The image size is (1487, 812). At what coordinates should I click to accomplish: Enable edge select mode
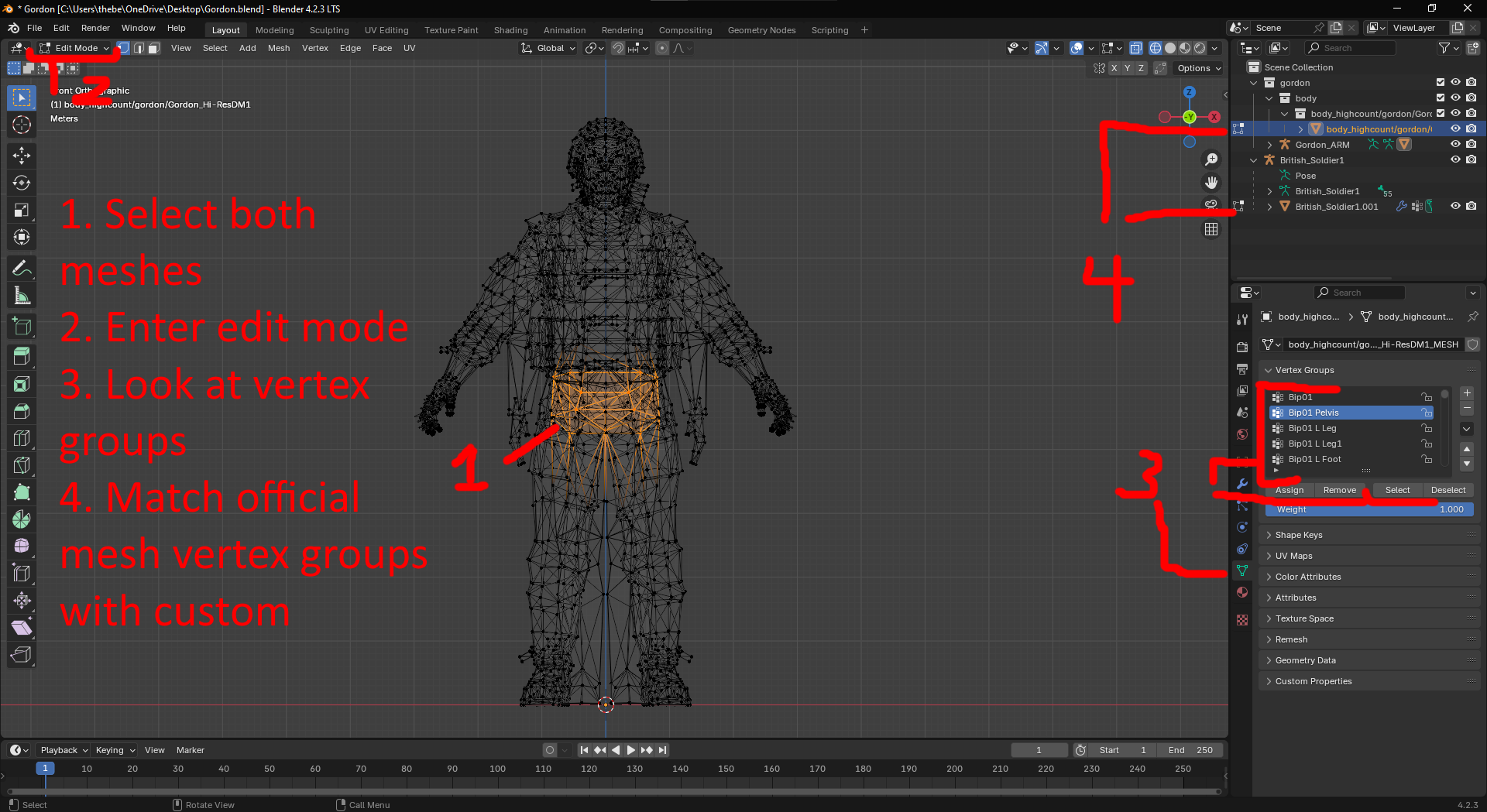tap(139, 48)
